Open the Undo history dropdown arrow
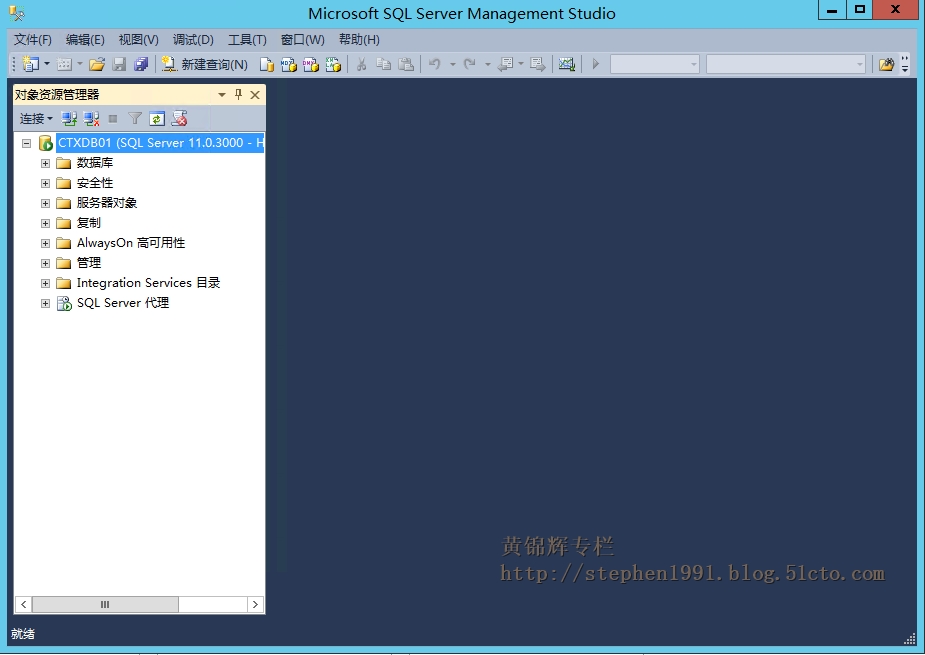The height and width of the screenshot is (655, 925). [x=452, y=64]
